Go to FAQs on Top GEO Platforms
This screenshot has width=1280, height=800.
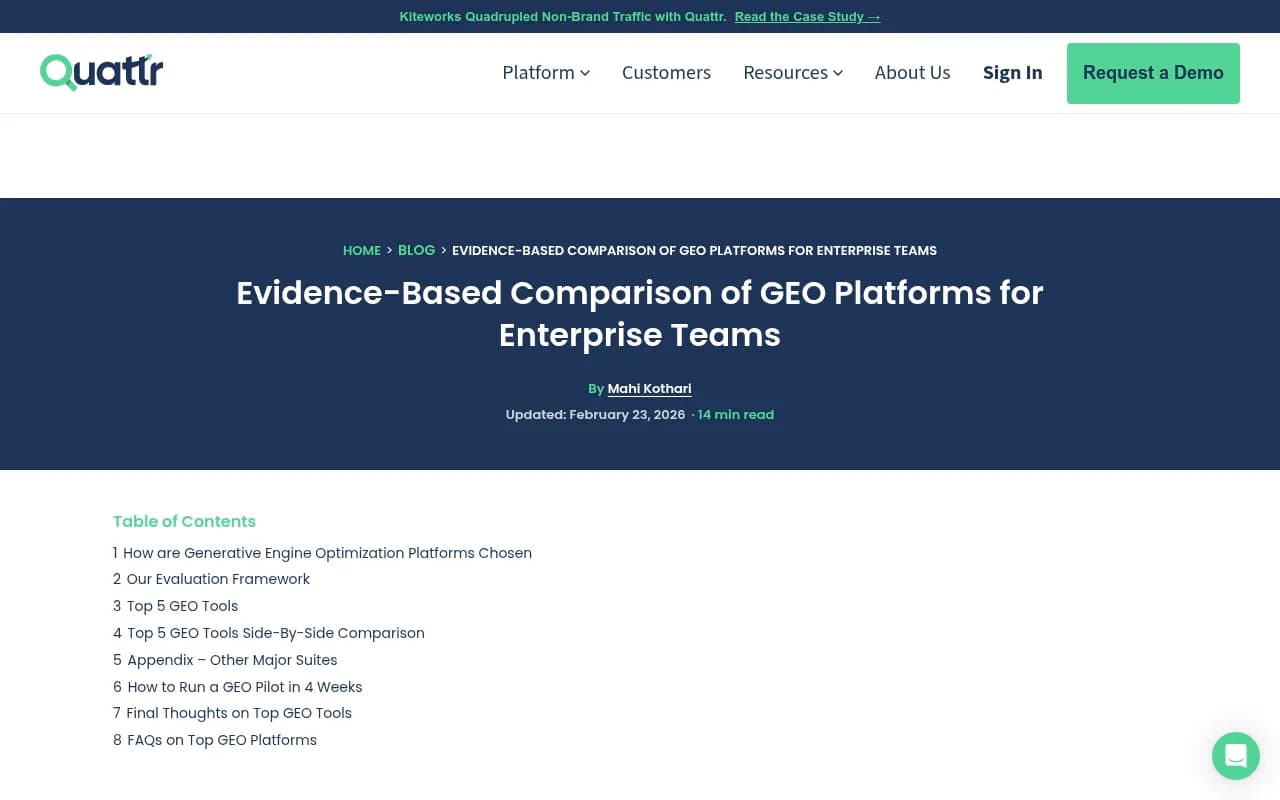[222, 740]
